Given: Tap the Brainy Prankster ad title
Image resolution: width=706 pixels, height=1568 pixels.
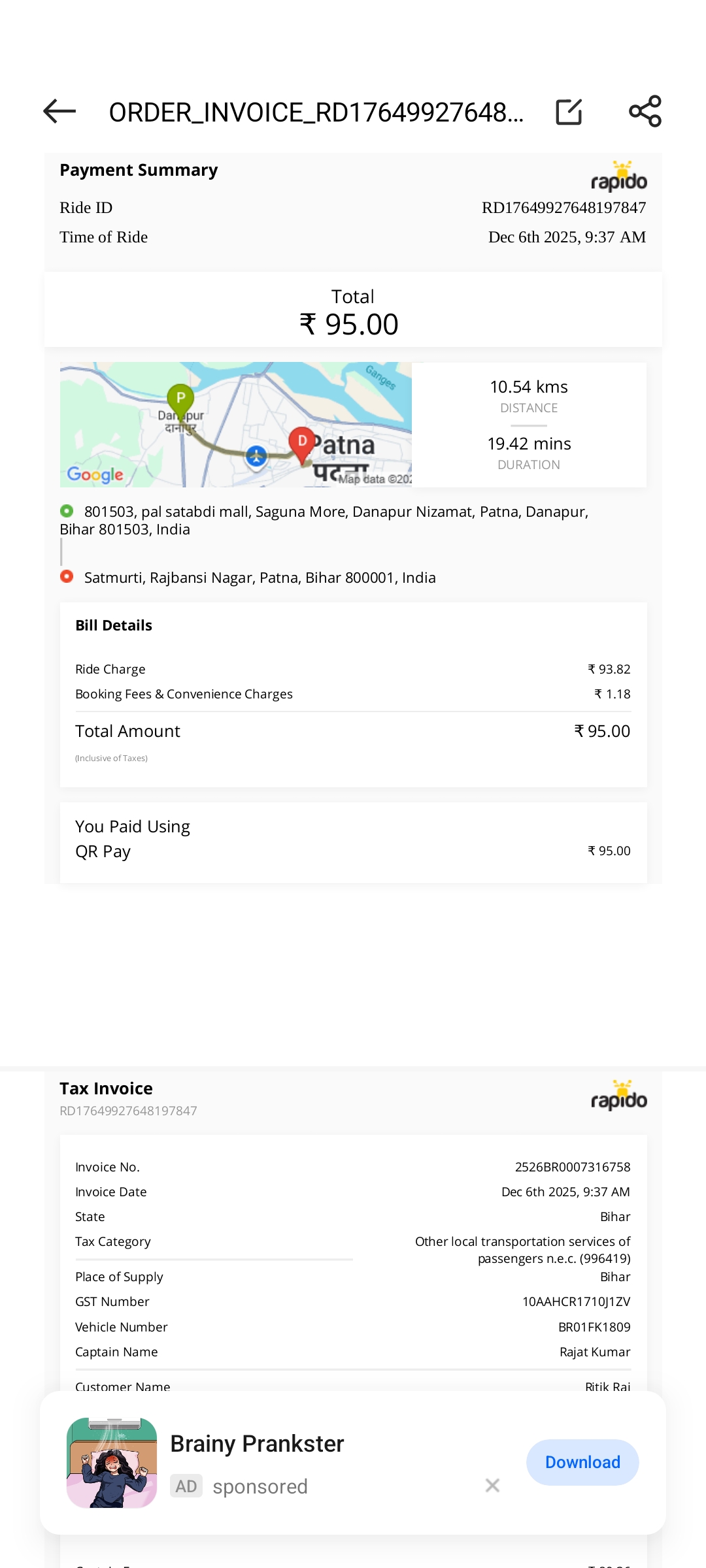Looking at the screenshot, I should (257, 1444).
